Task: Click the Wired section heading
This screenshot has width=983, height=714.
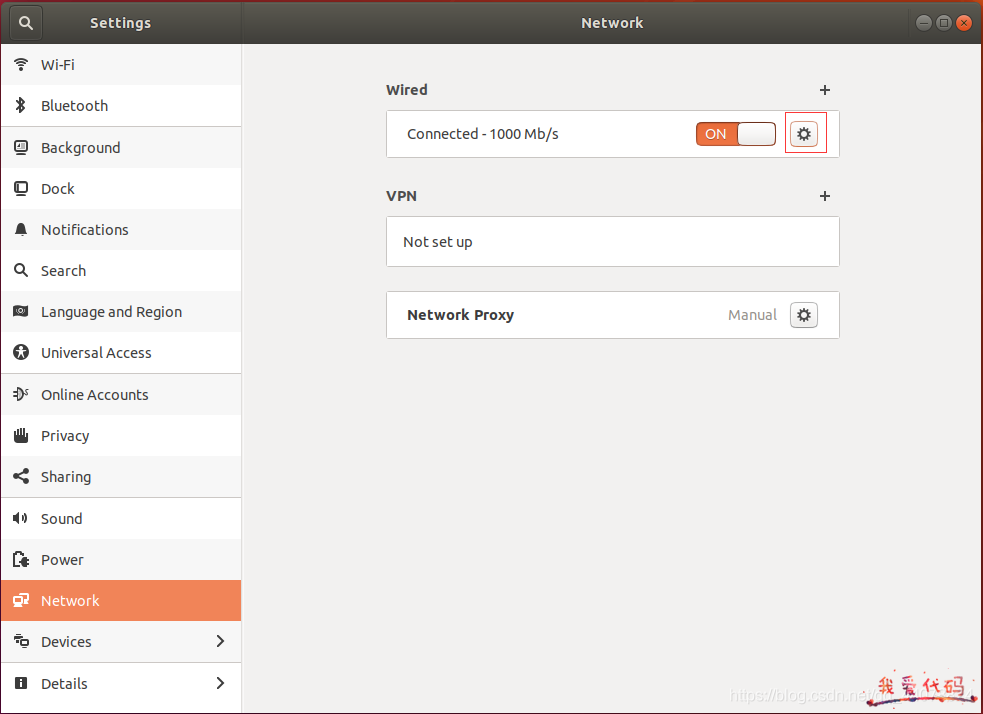Action: (x=407, y=90)
